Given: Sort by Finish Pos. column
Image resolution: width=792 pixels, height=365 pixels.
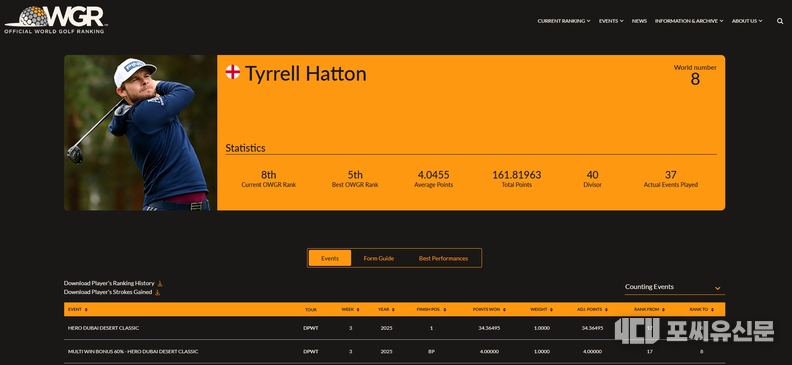Looking at the screenshot, I should tap(431, 309).
